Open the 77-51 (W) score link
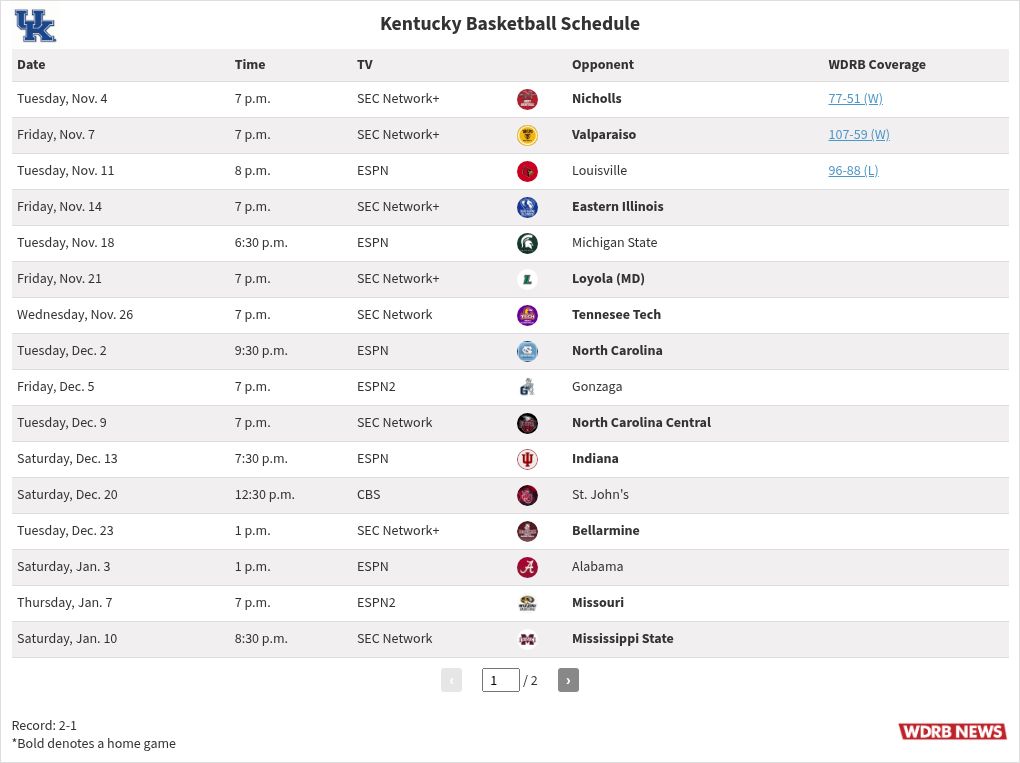 point(855,99)
